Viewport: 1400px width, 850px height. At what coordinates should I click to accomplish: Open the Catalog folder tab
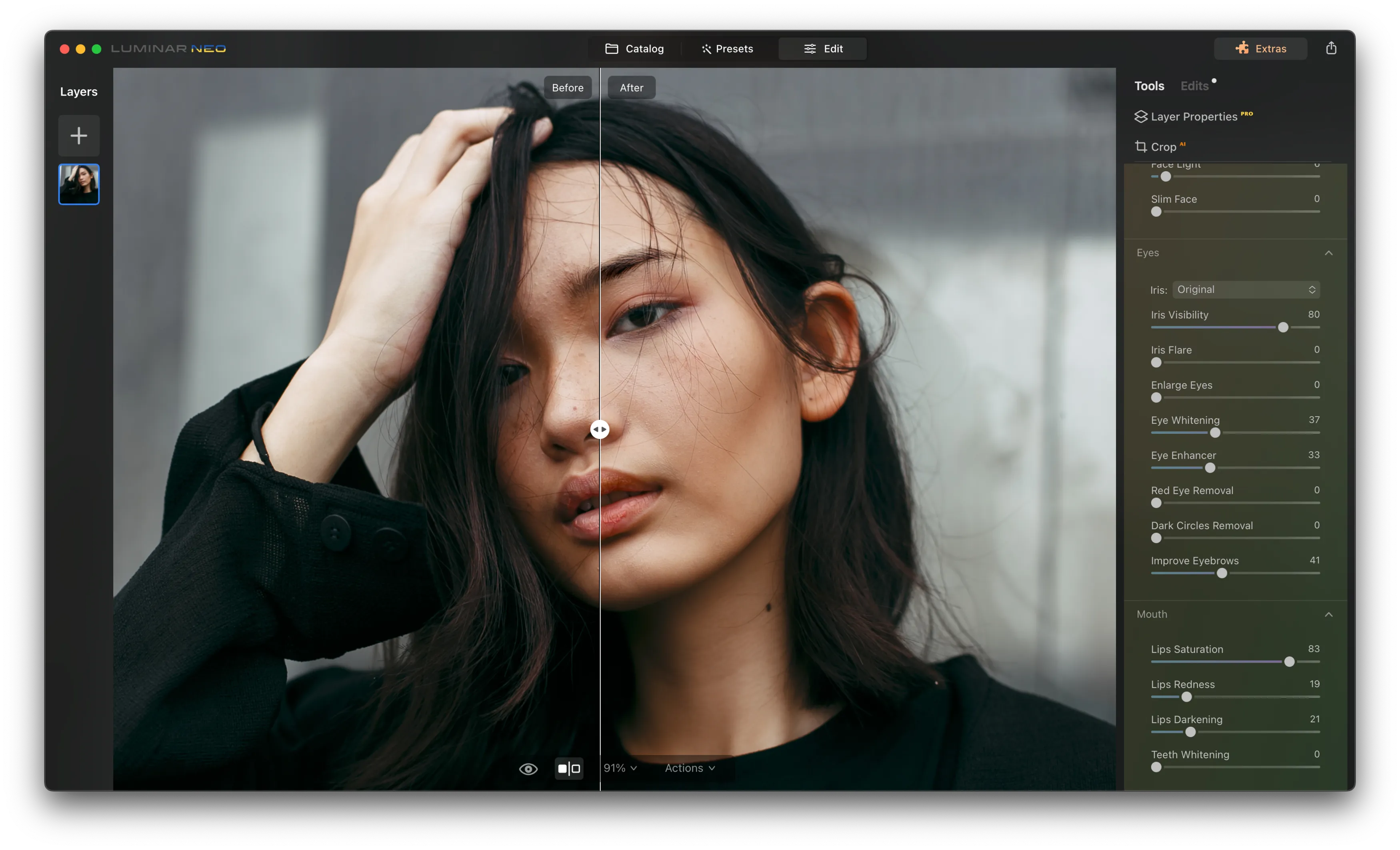(x=634, y=48)
